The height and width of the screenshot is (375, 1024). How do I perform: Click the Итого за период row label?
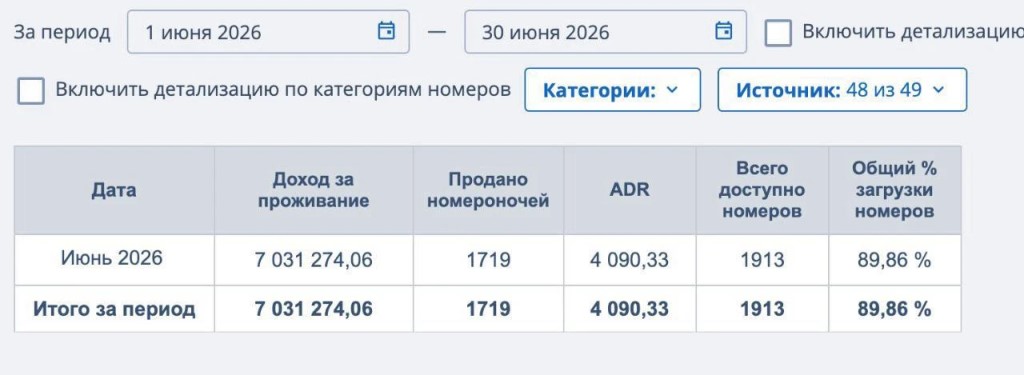(x=114, y=308)
